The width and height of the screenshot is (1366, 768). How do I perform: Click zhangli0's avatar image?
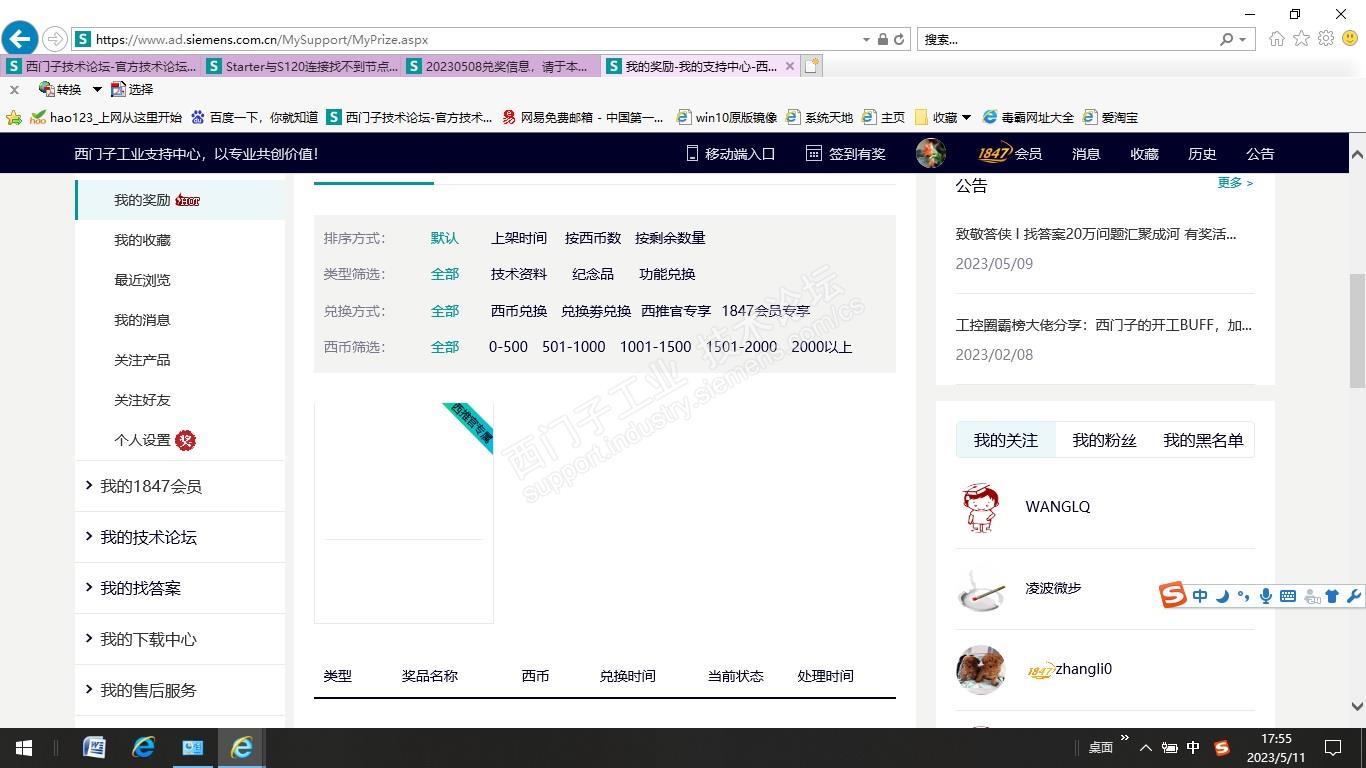coord(981,669)
